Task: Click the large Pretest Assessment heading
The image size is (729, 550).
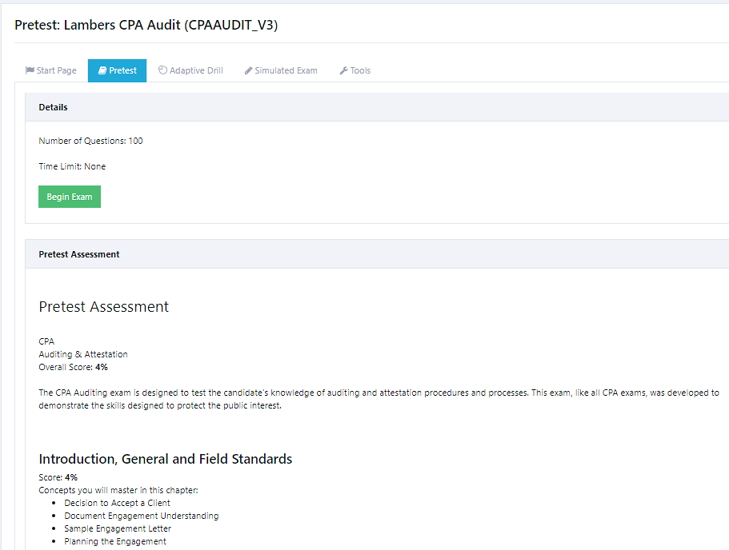Action: tap(104, 307)
